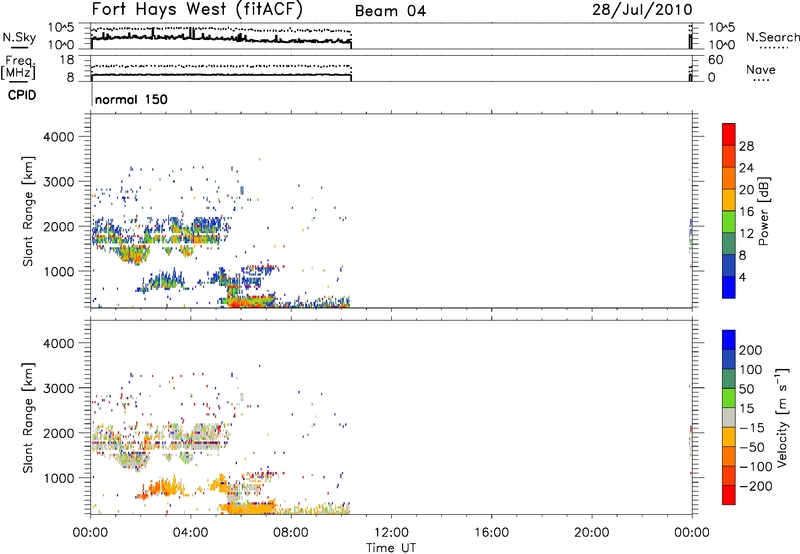Click "2000" on the power panel axis

point(59,226)
